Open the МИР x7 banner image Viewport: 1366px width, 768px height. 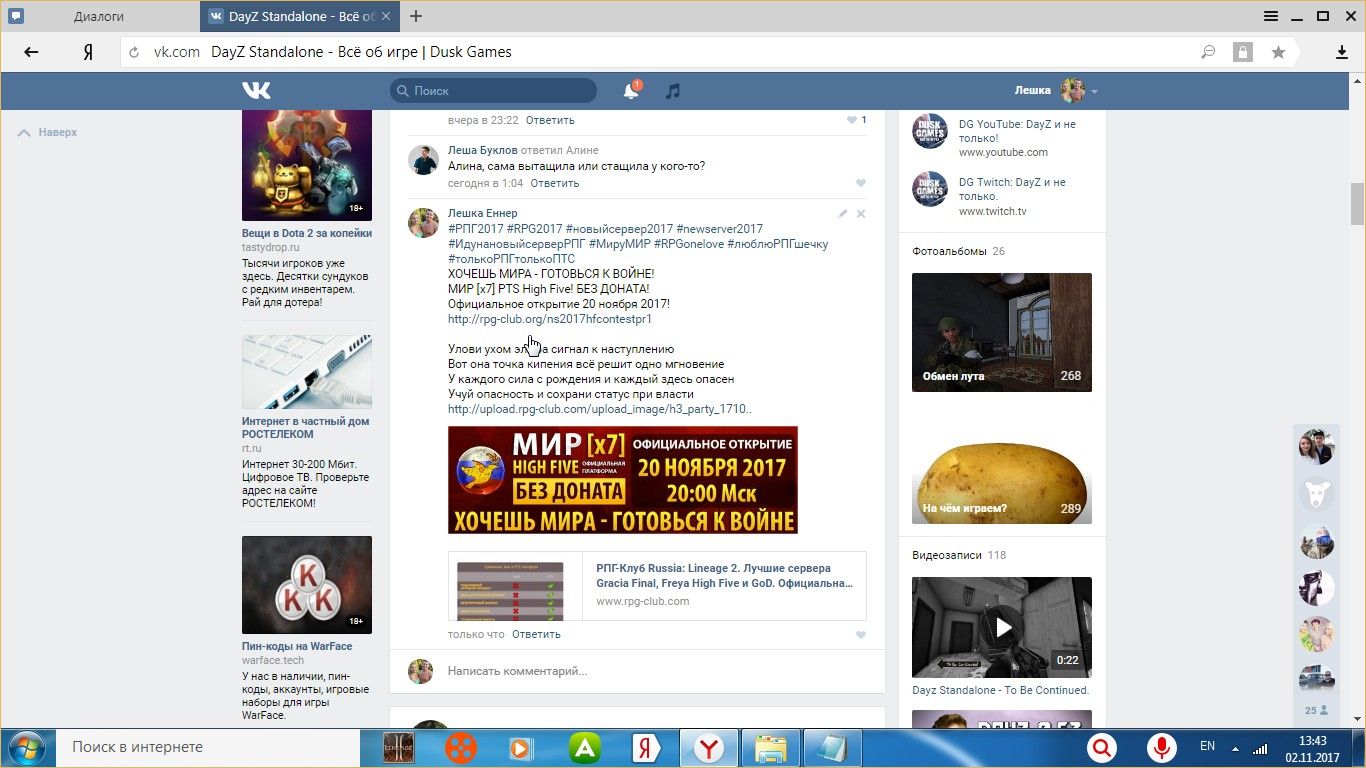tap(623, 480)
